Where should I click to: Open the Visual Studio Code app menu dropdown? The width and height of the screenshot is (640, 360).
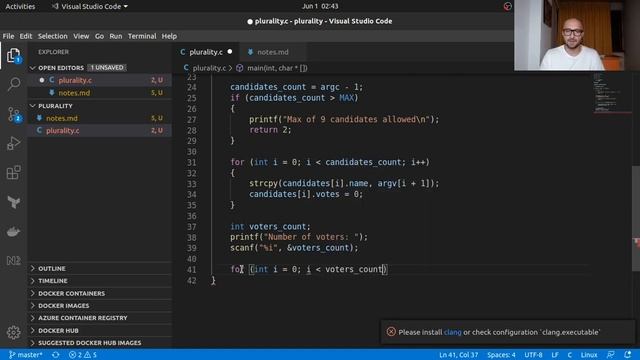[x=90, y=6]
